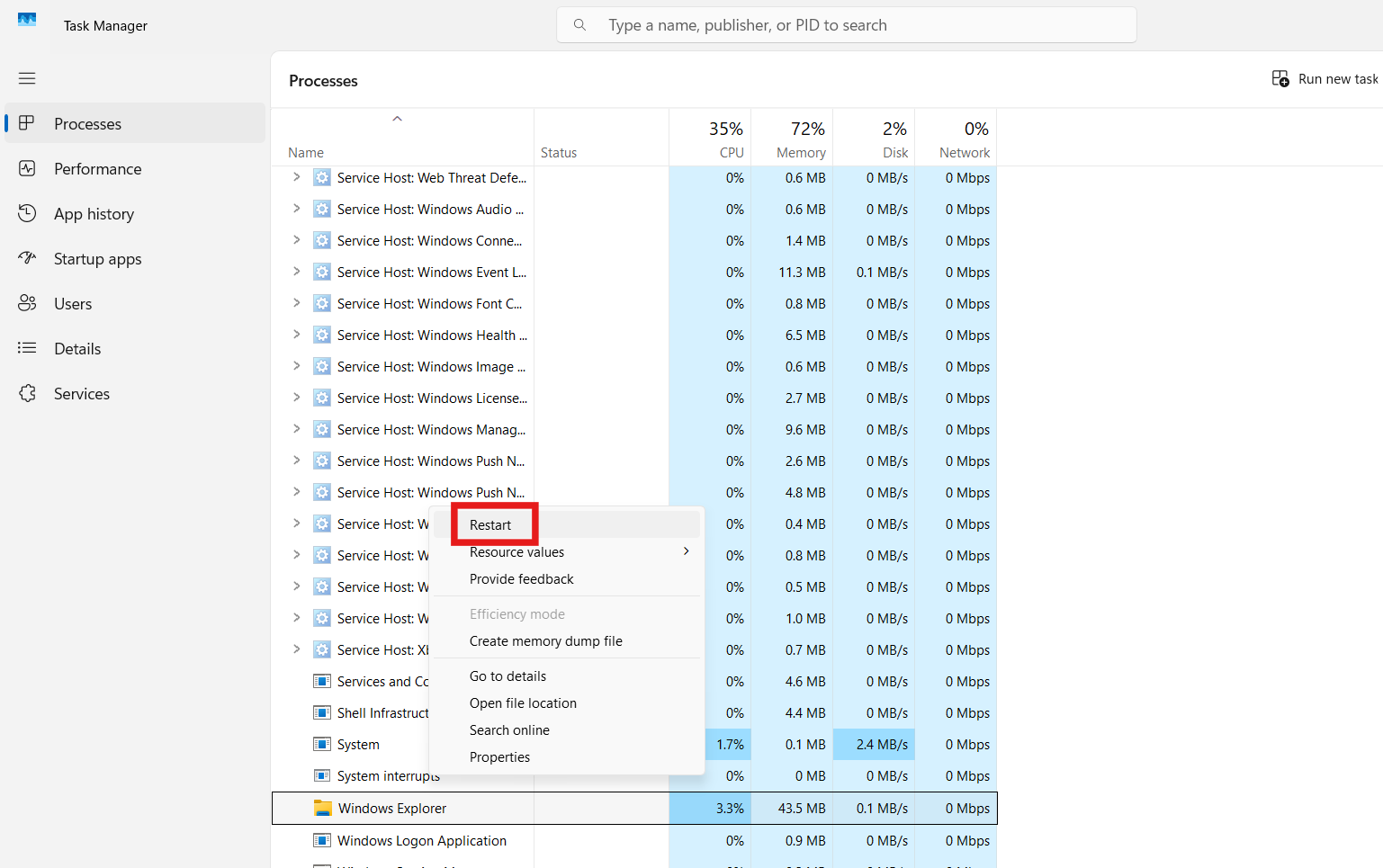
Task: Expand the Service Host: Windows Event row
Action: coord(296,272)
